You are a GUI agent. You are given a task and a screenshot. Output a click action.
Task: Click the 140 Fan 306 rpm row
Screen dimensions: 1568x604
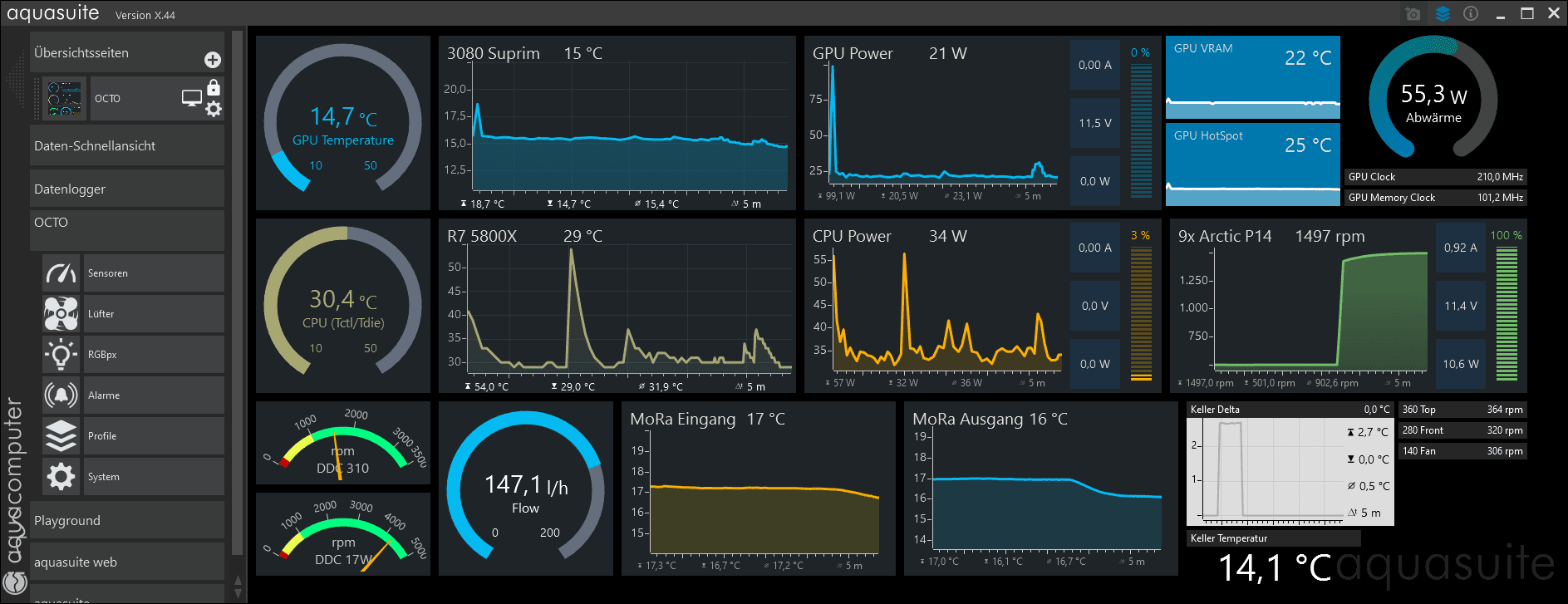[1462, 451]
